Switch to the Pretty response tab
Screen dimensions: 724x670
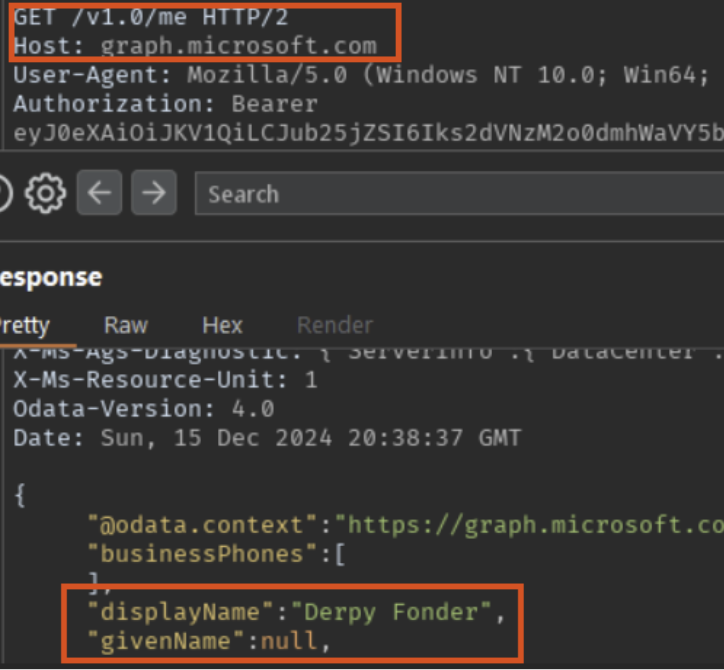click(24, 325)
